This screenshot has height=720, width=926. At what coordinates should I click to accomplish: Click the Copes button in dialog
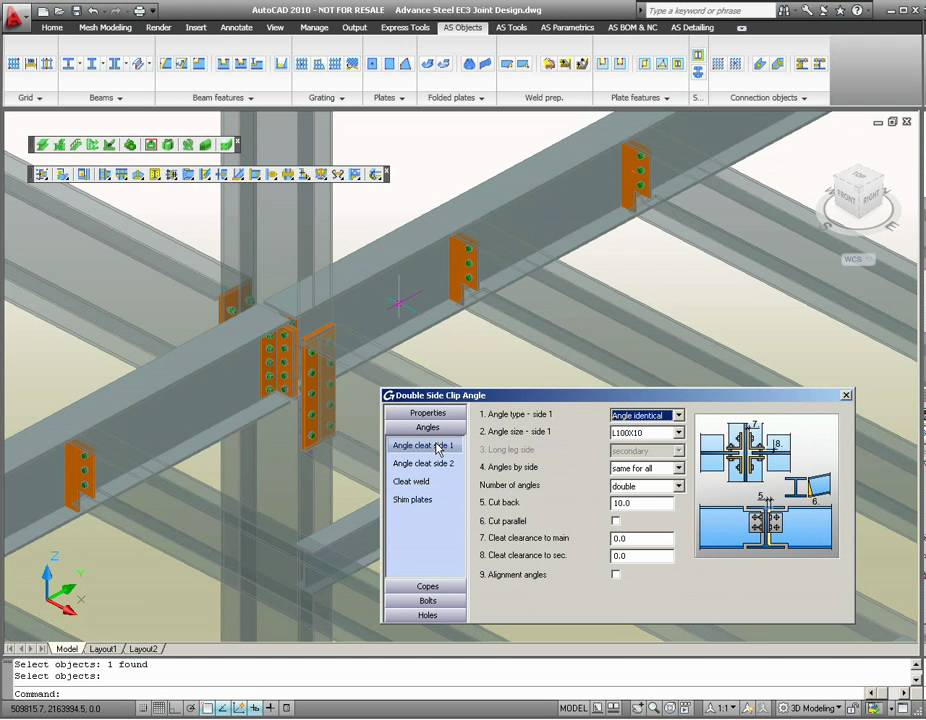[428, 586]
